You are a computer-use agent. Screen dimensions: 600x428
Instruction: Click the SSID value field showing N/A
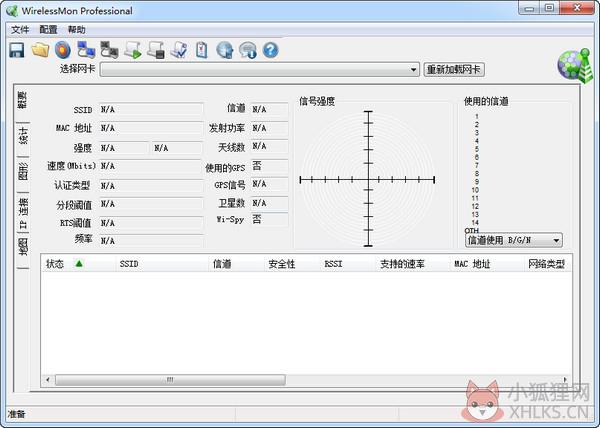151,110
